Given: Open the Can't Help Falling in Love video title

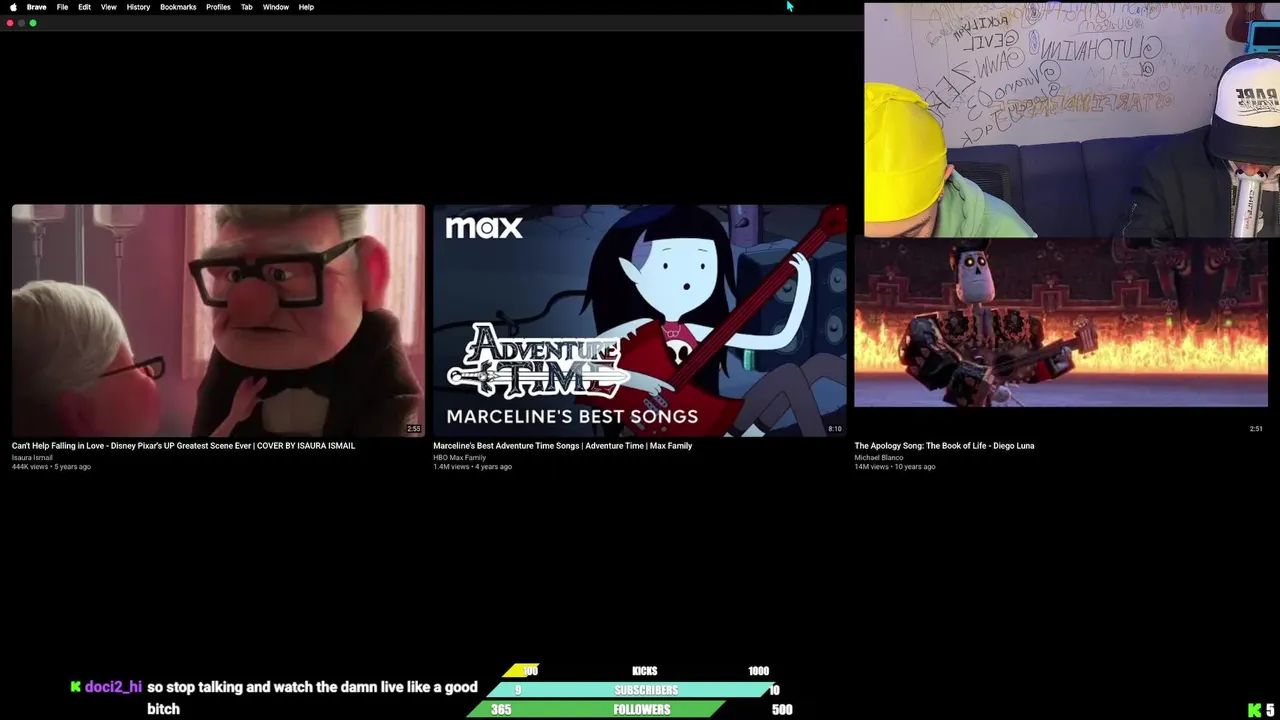Looking at the screenshot, I should [x=183, y=446].
